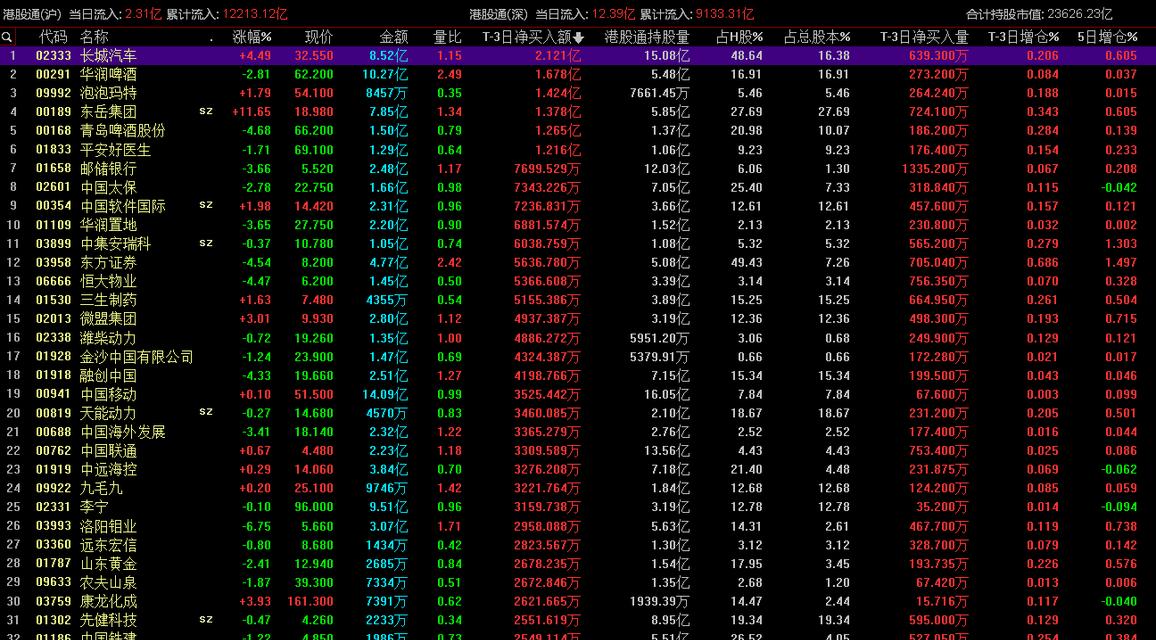Viewport: 1156px width, 640px height.
Task: Sort by 现价 column header
Action: pos(319,37)
